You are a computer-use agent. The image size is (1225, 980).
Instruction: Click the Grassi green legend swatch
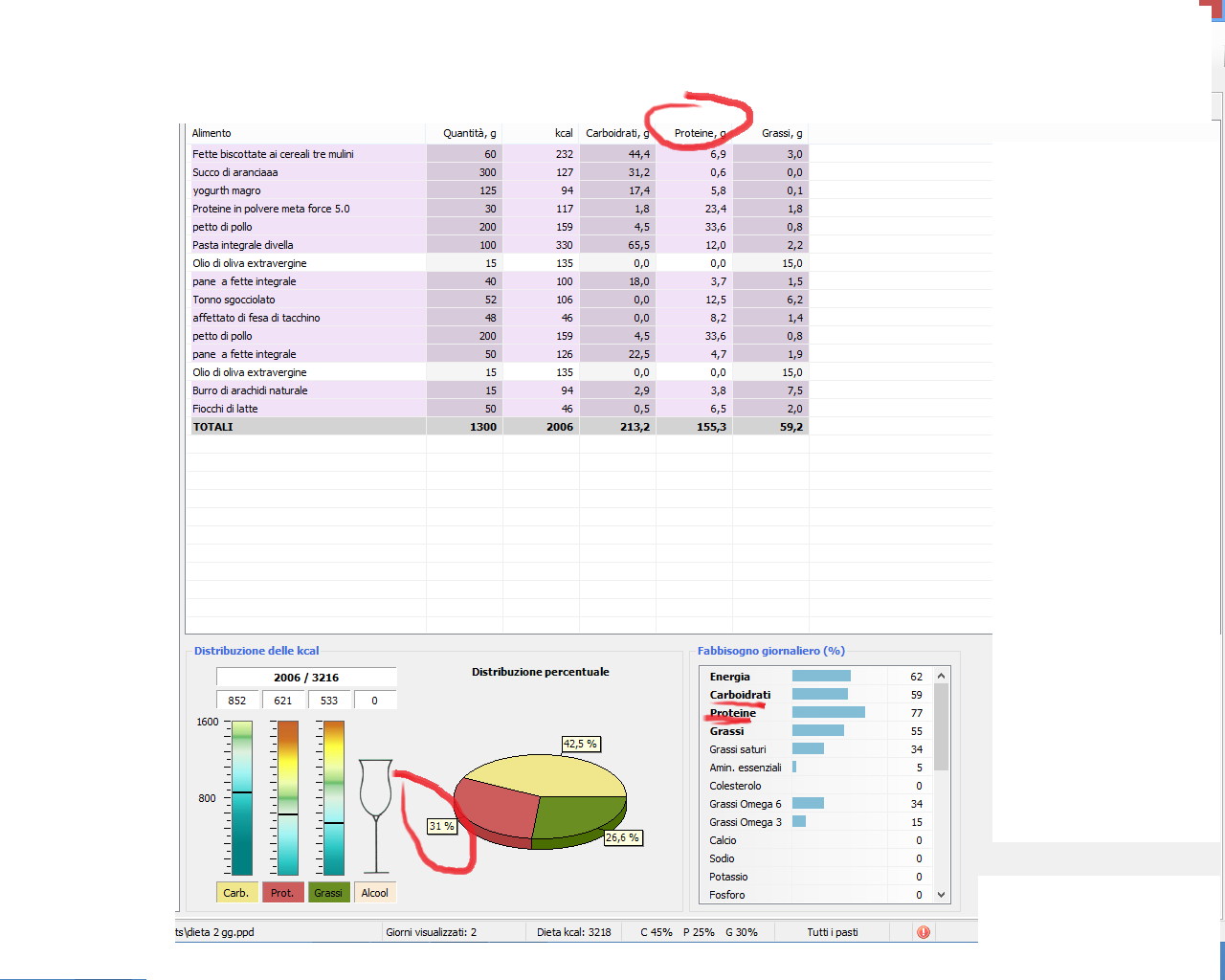point(328,893)
